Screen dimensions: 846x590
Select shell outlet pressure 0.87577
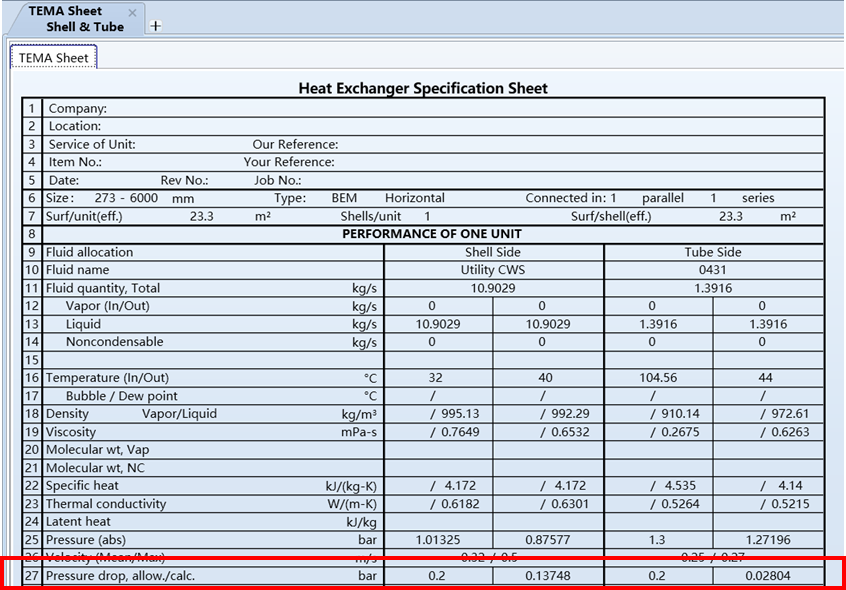pos(548,540)
